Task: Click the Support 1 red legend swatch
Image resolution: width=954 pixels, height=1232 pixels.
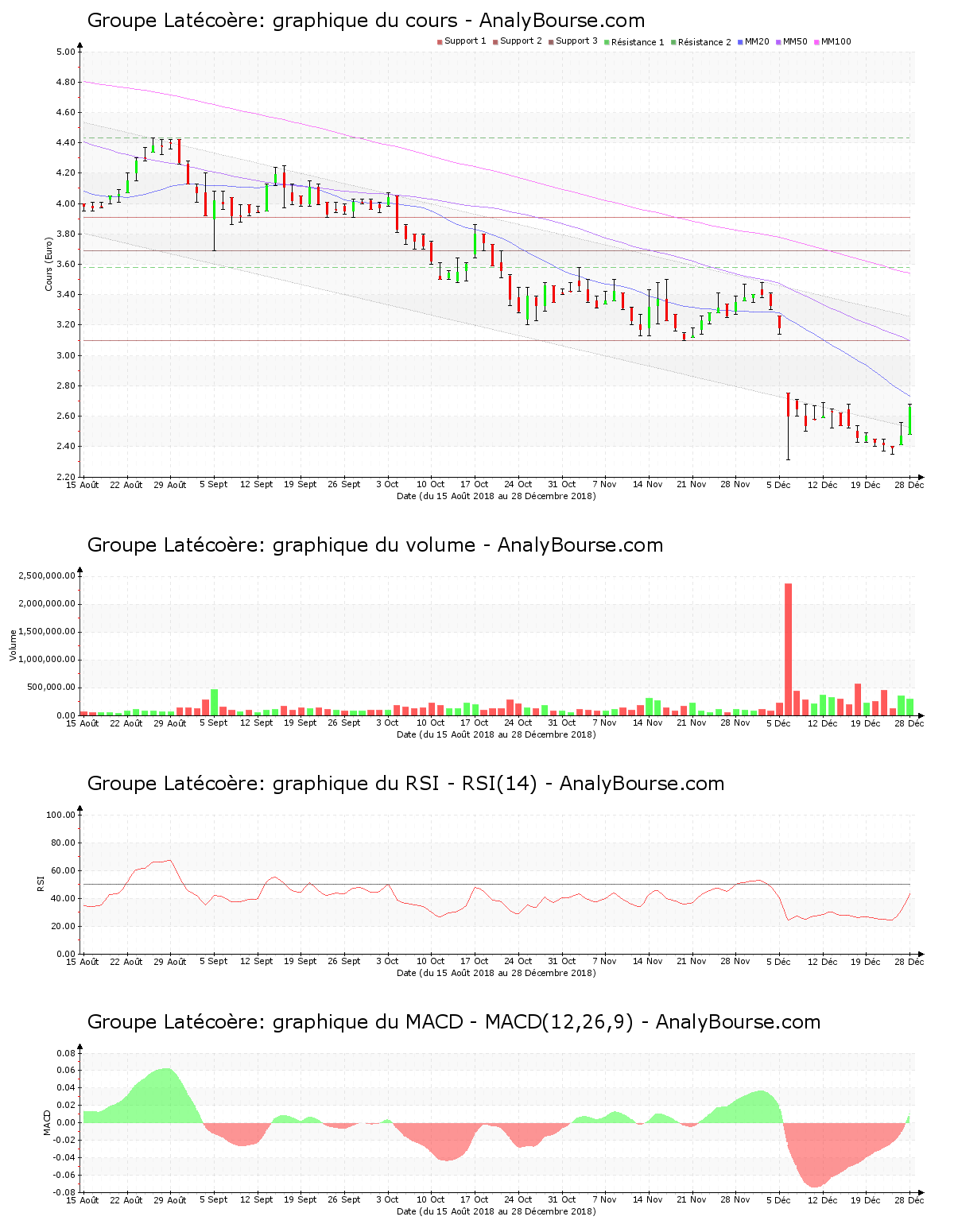Action: tap(440, 42)
